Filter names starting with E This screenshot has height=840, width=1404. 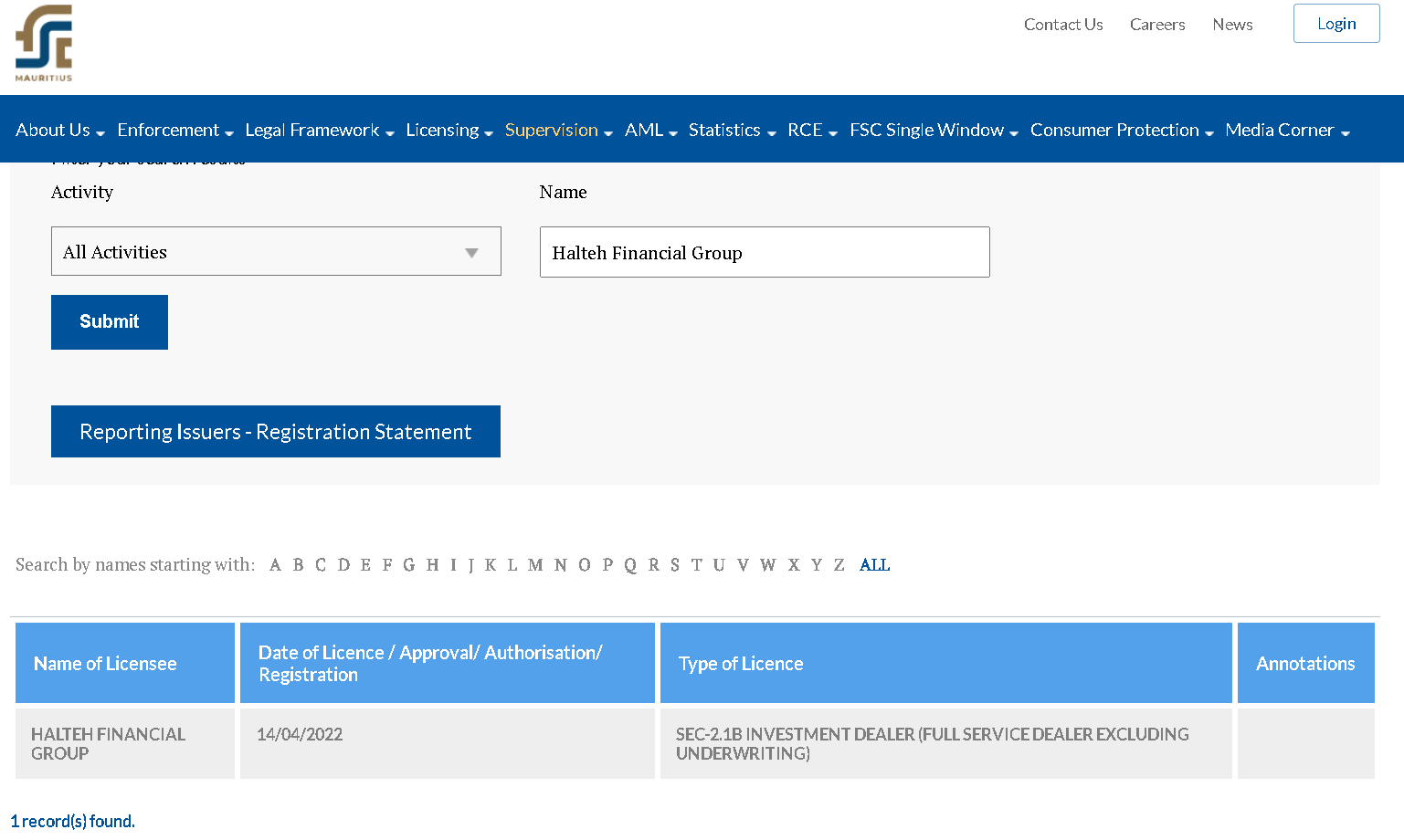coord(365,565)
